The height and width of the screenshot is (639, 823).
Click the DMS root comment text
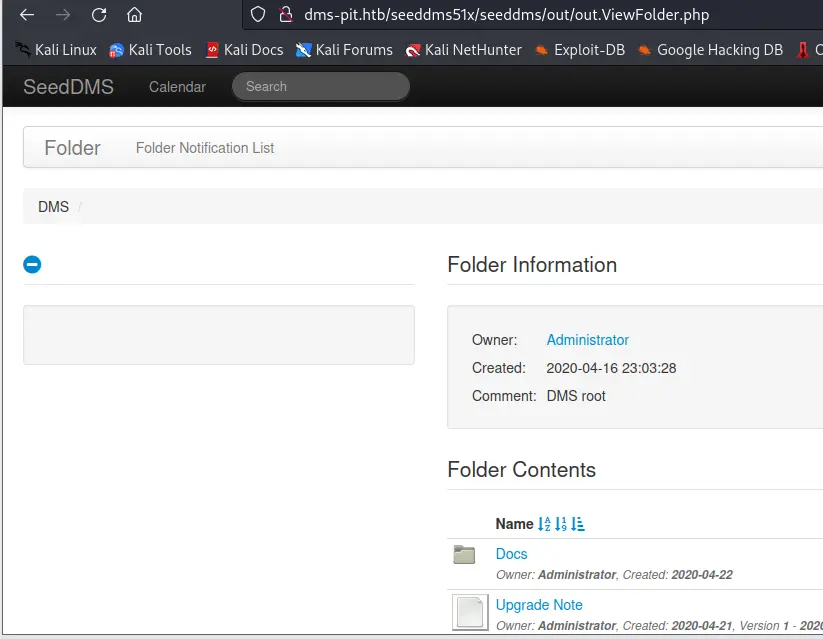[576, 396]
